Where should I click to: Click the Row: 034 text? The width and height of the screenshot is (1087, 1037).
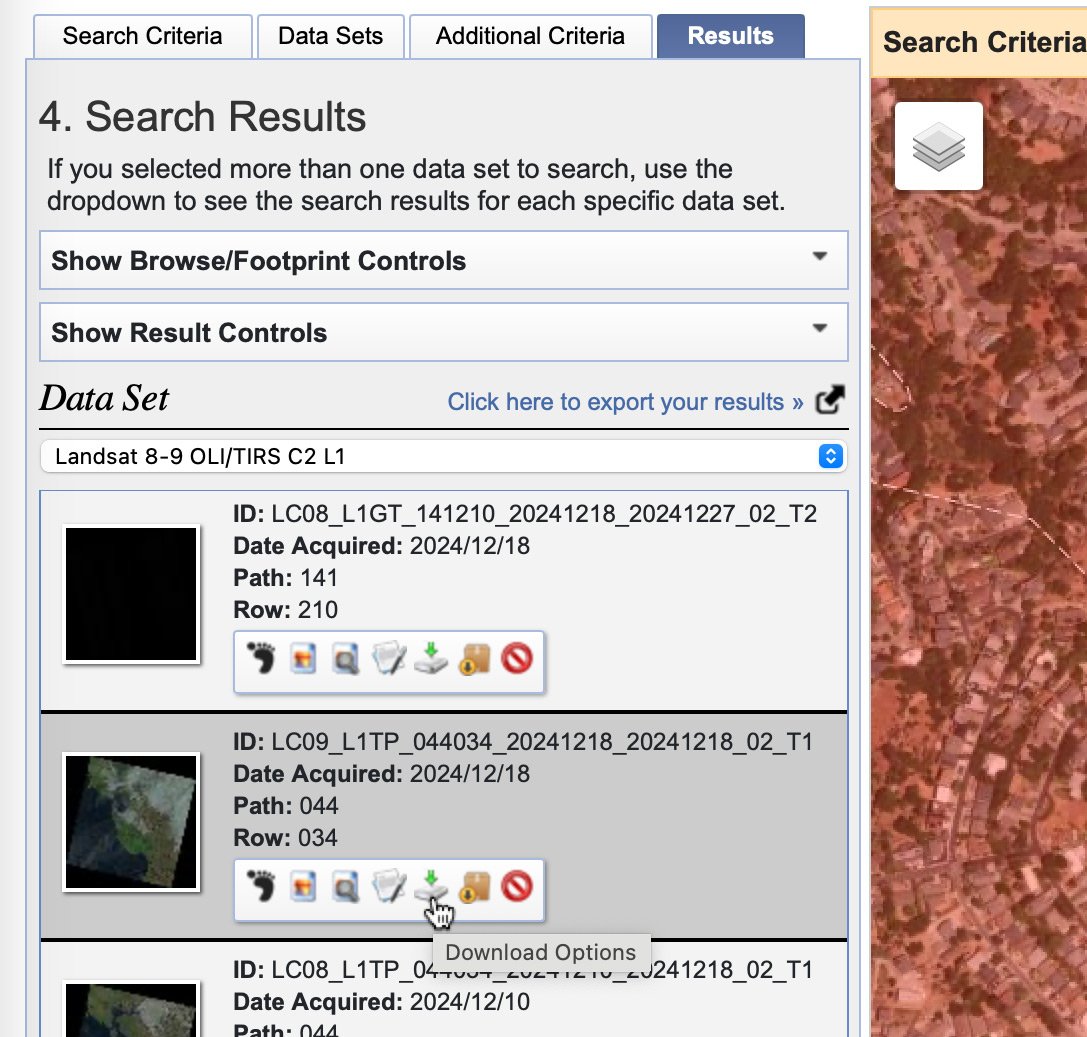click(286, 837)
